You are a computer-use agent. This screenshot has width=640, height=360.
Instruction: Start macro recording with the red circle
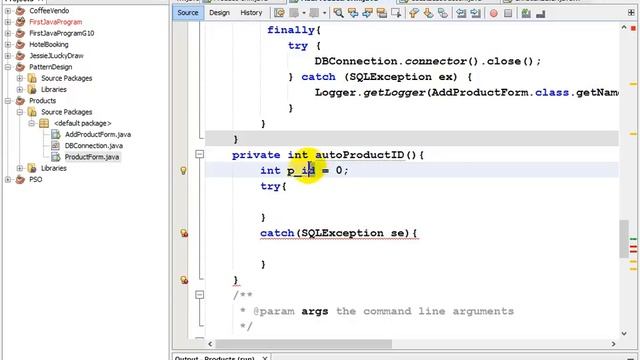coord(493,13)
